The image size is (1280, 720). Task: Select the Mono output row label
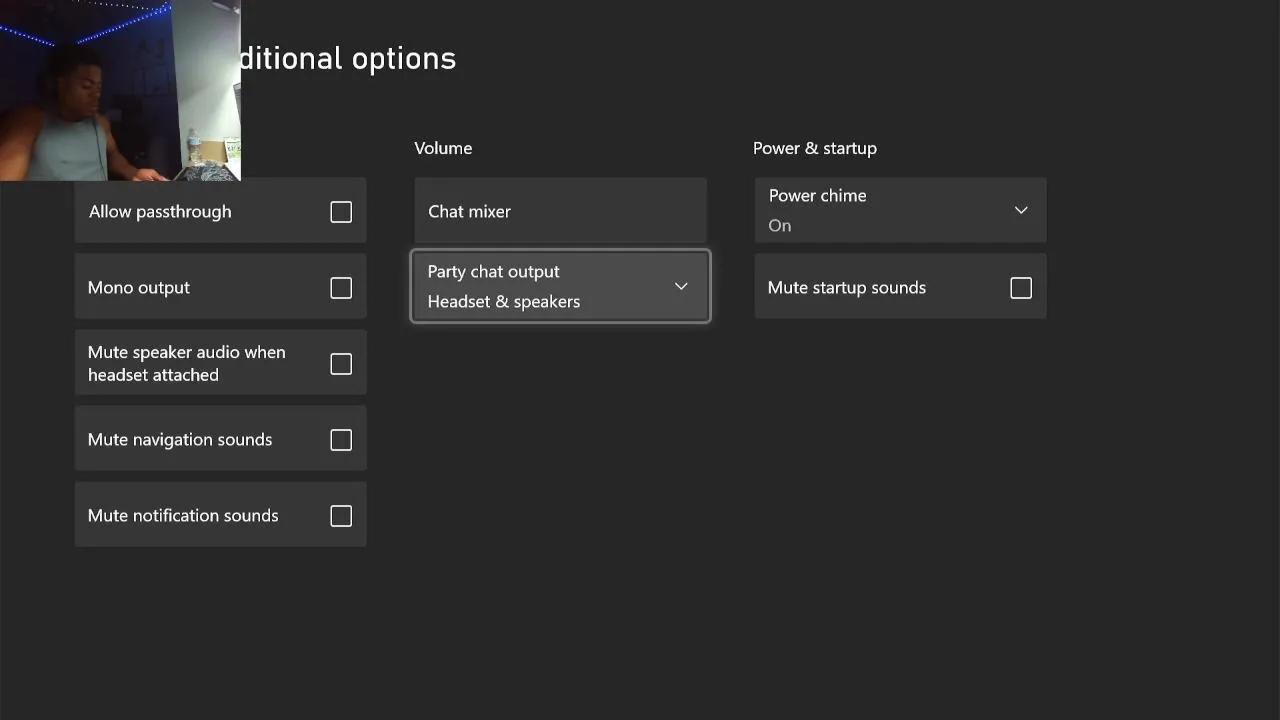pos(139,288)
